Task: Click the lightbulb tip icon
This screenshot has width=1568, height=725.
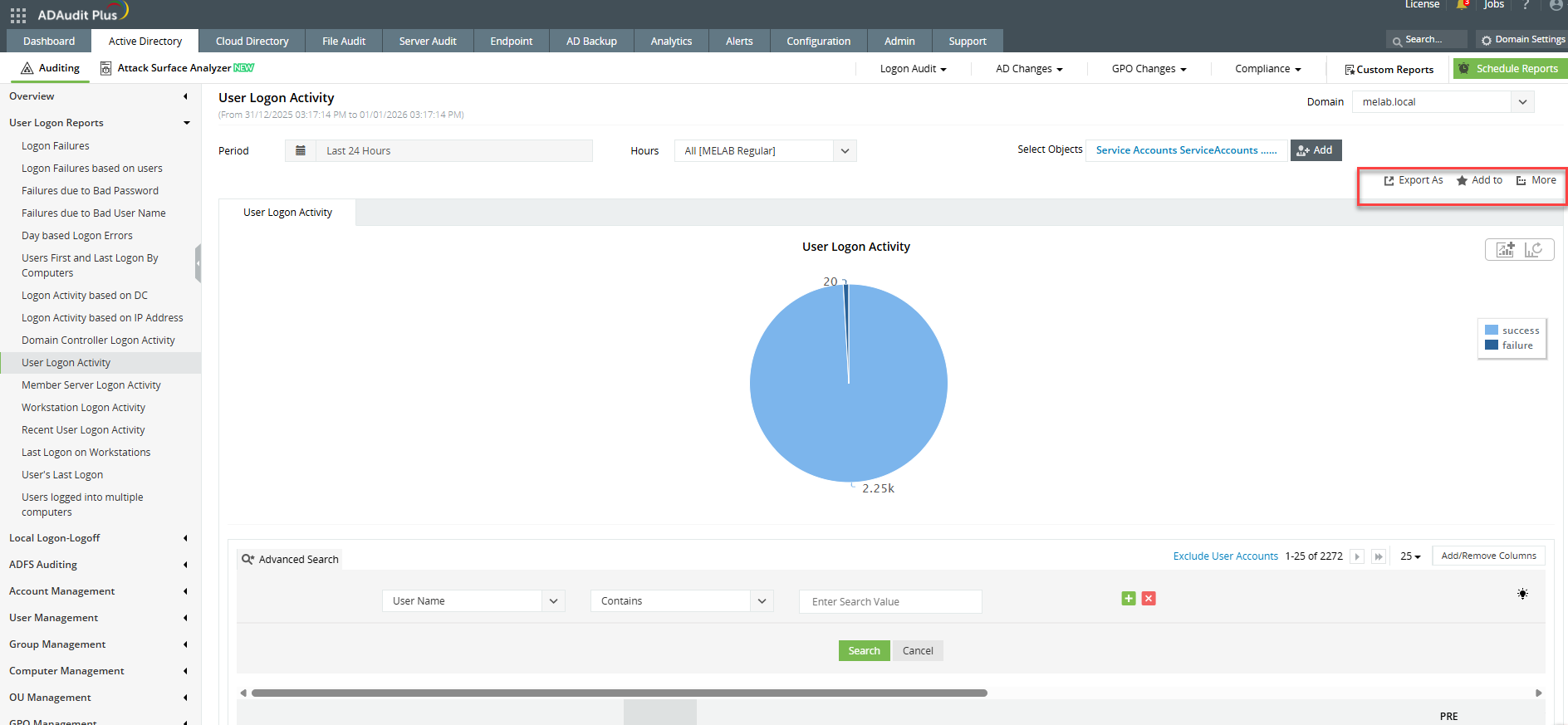Action: pyautogui.click(x=1522, y=594)
